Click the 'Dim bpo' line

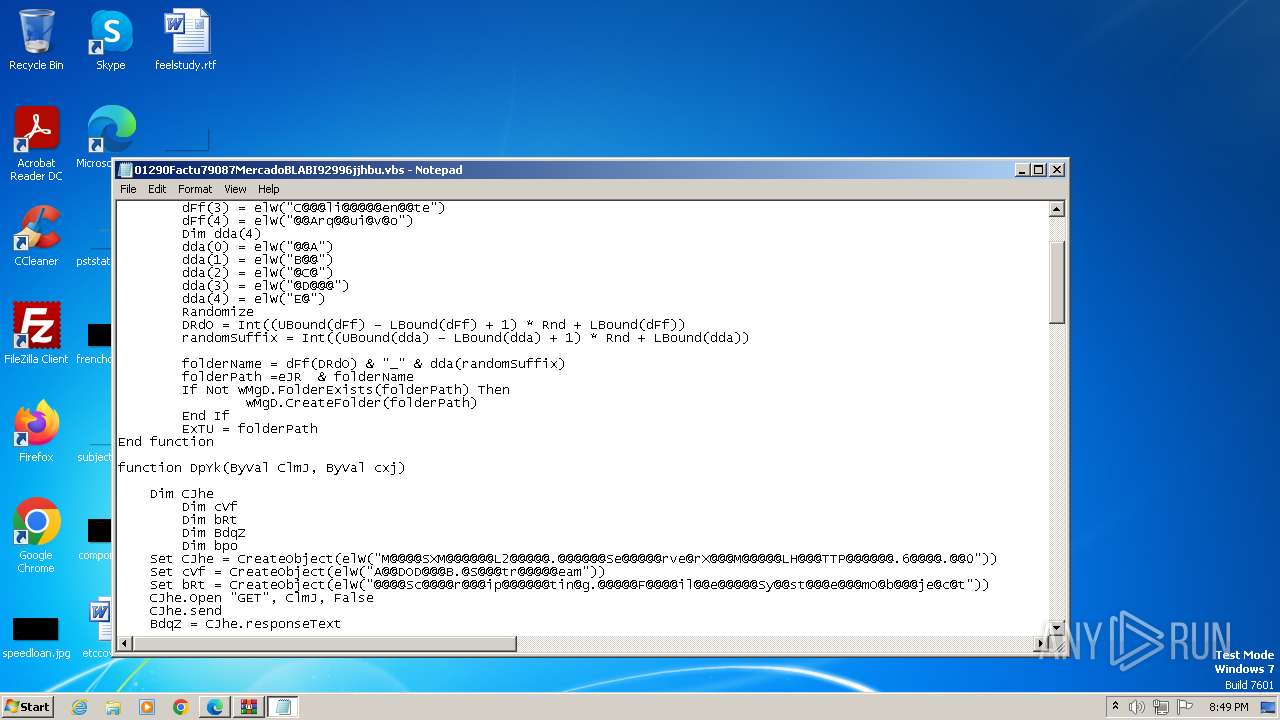(209, 546)
